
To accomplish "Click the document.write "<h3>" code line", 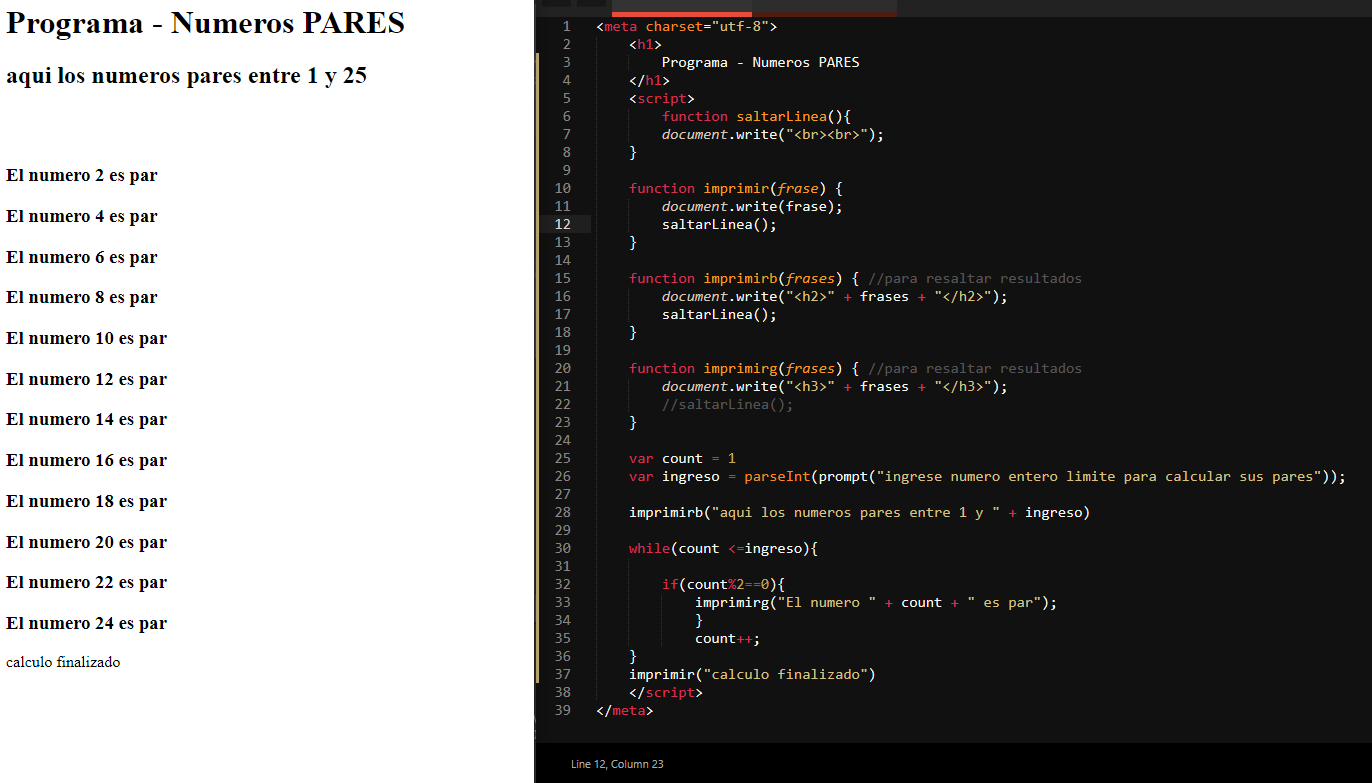I will pos(835,386).
